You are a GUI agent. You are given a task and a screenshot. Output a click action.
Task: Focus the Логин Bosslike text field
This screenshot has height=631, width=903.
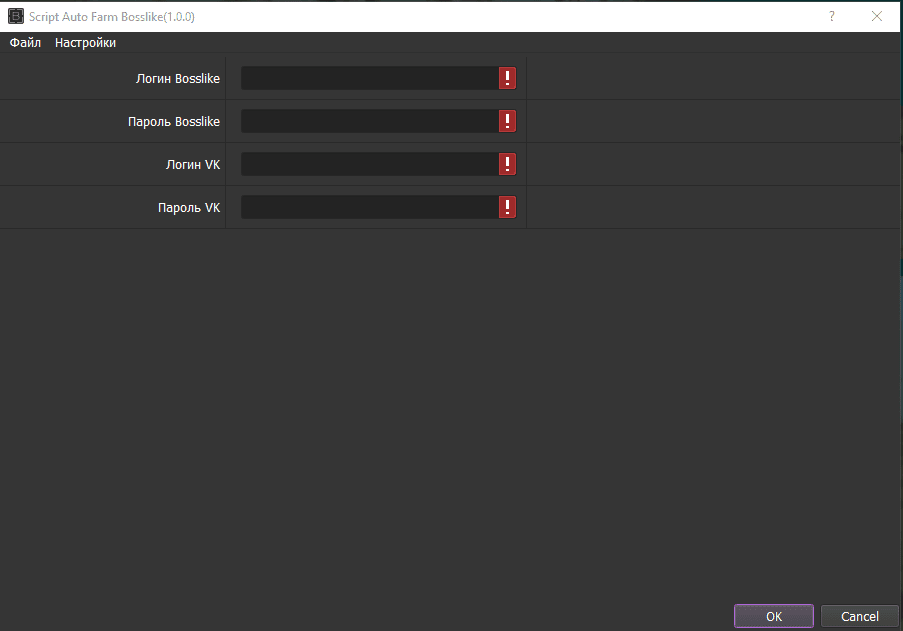369,79
